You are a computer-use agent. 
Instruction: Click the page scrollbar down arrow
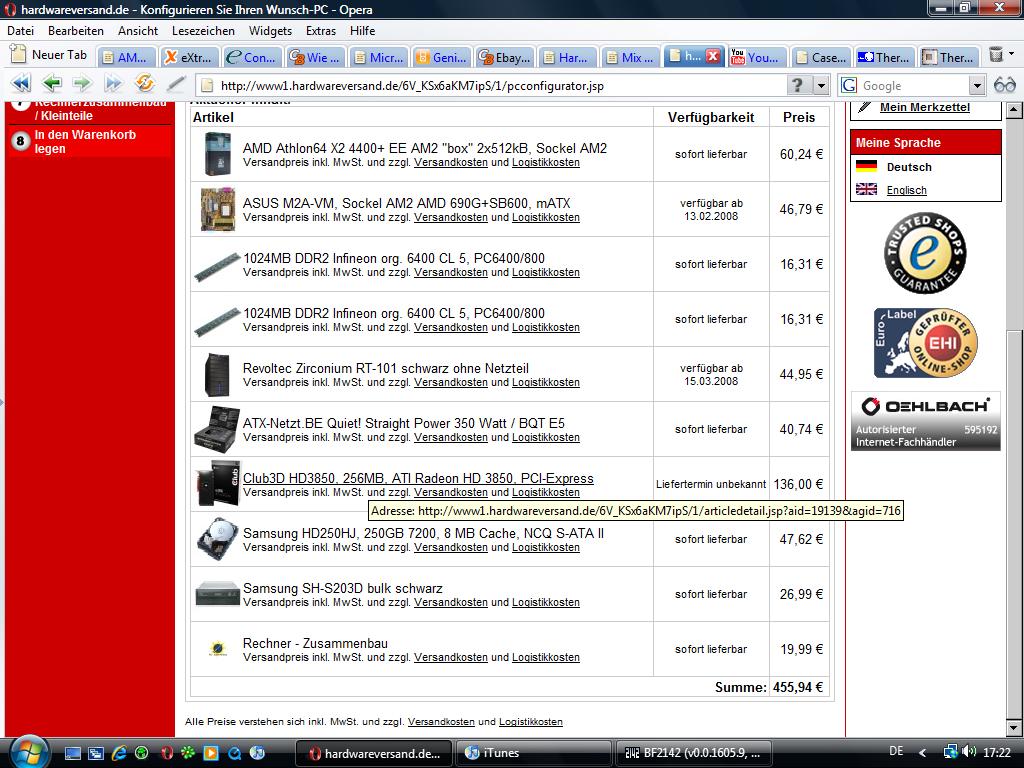pos(1014,727)
